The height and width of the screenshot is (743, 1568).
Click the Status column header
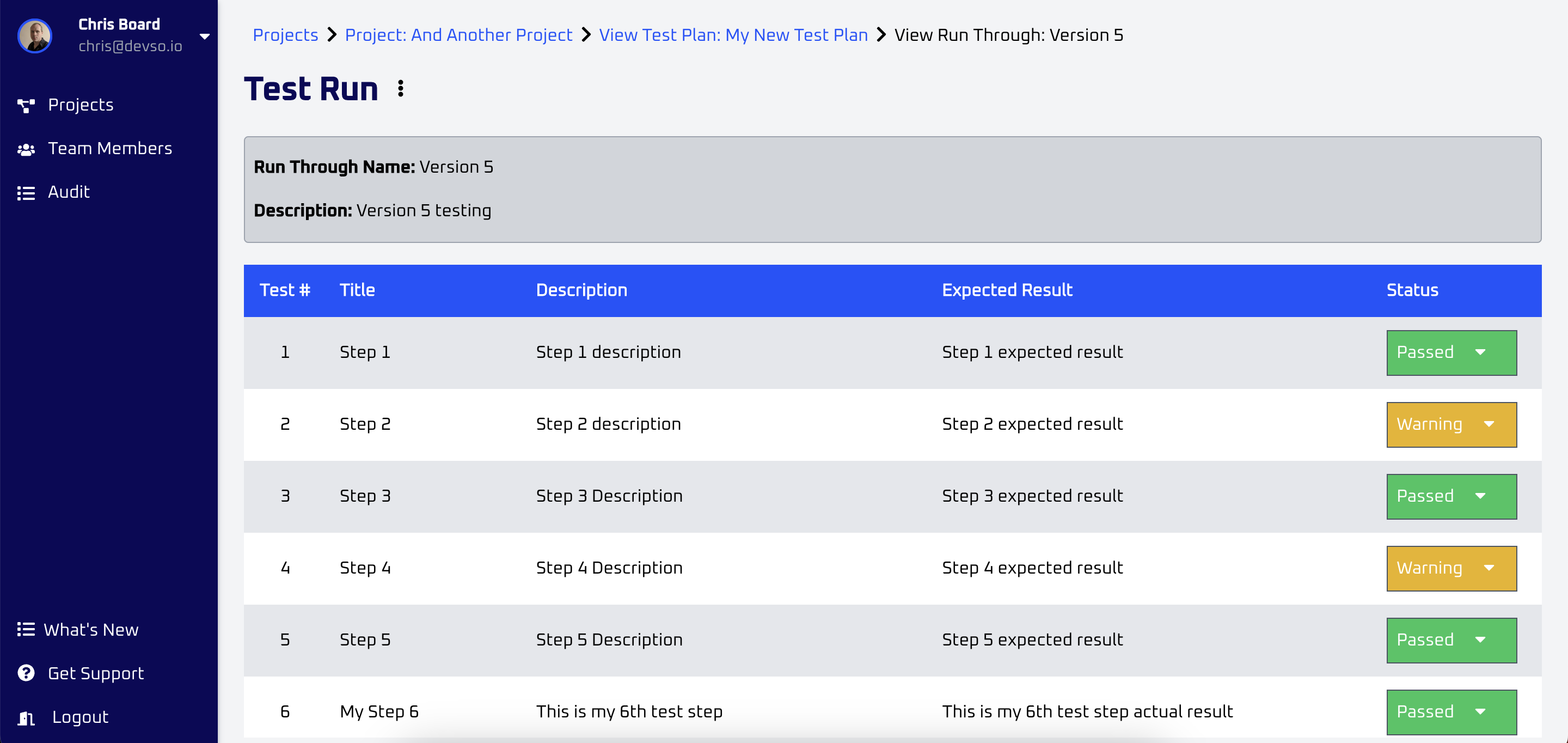1412,290
